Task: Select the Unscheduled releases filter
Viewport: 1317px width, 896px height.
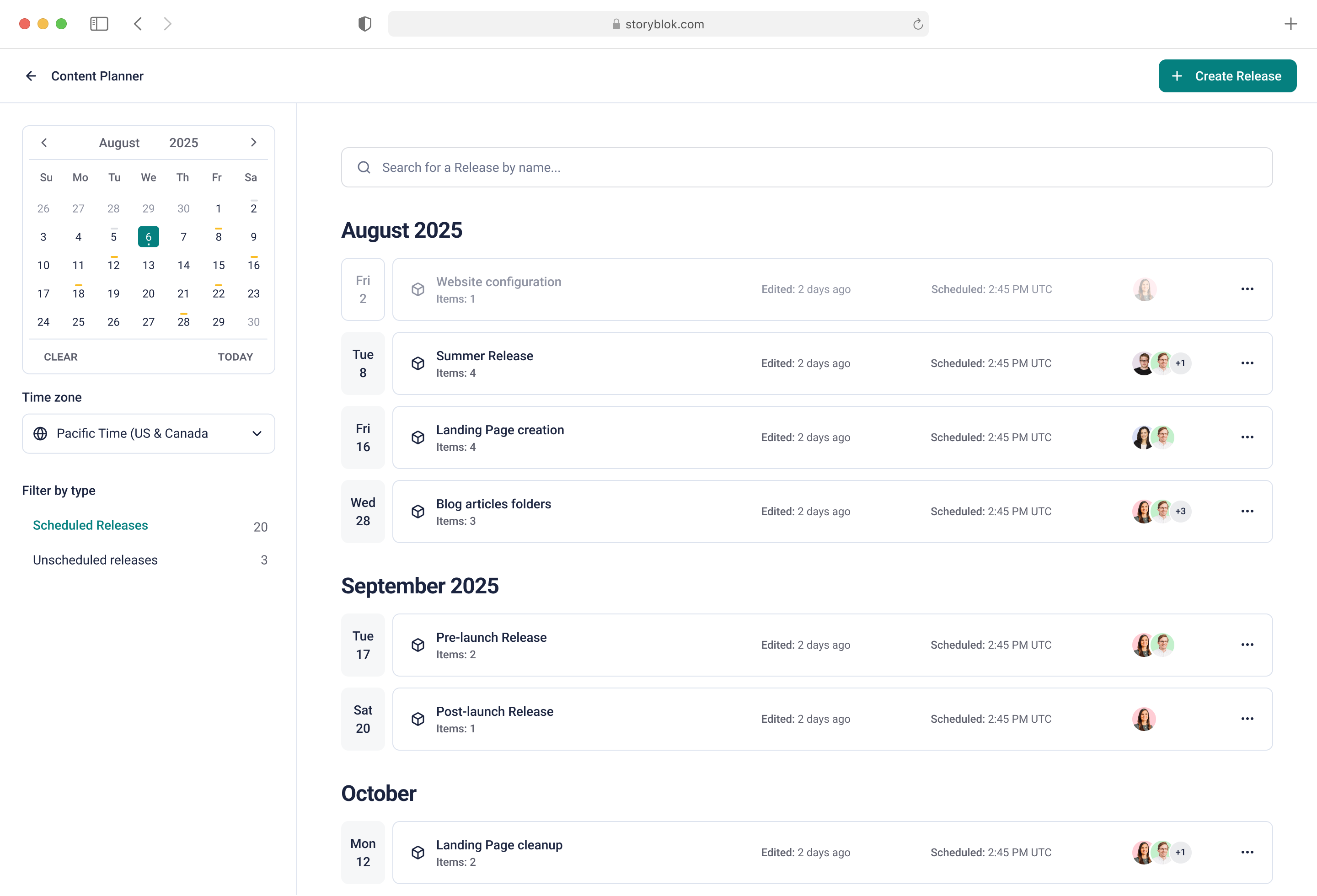Action: coord(95,560)
